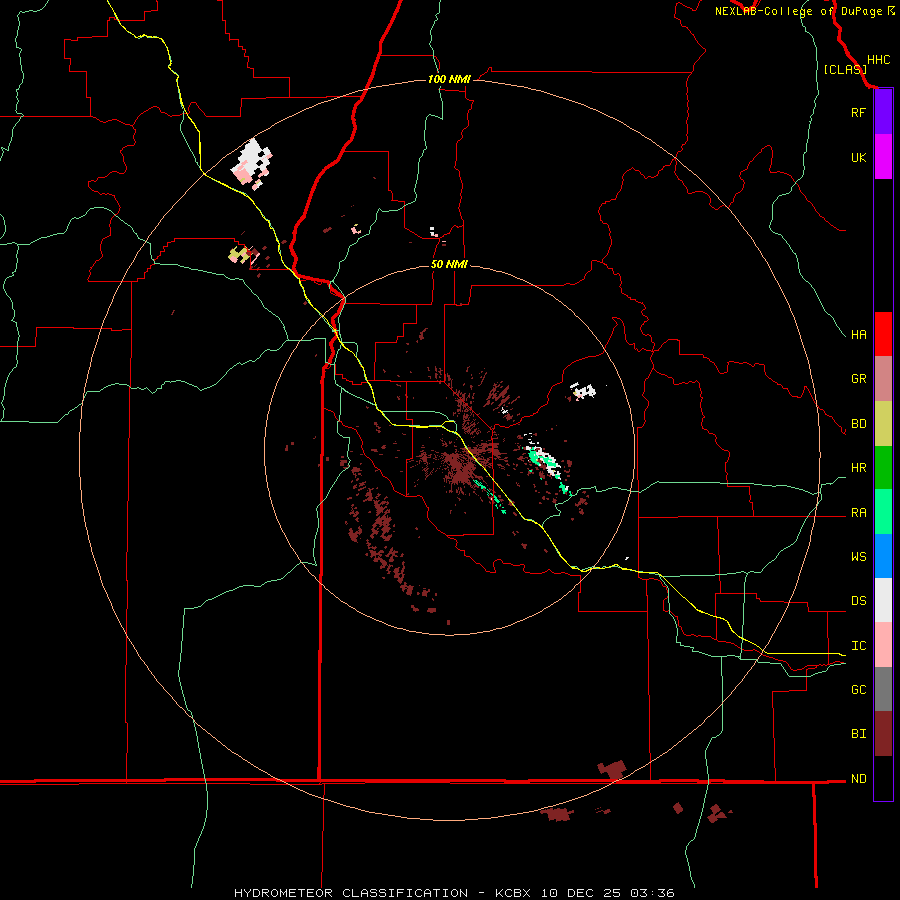The width and height of the screenshot is (900, 900).
Task: Click the DS dry snow white swatch
Action: [x=883, y=600]
